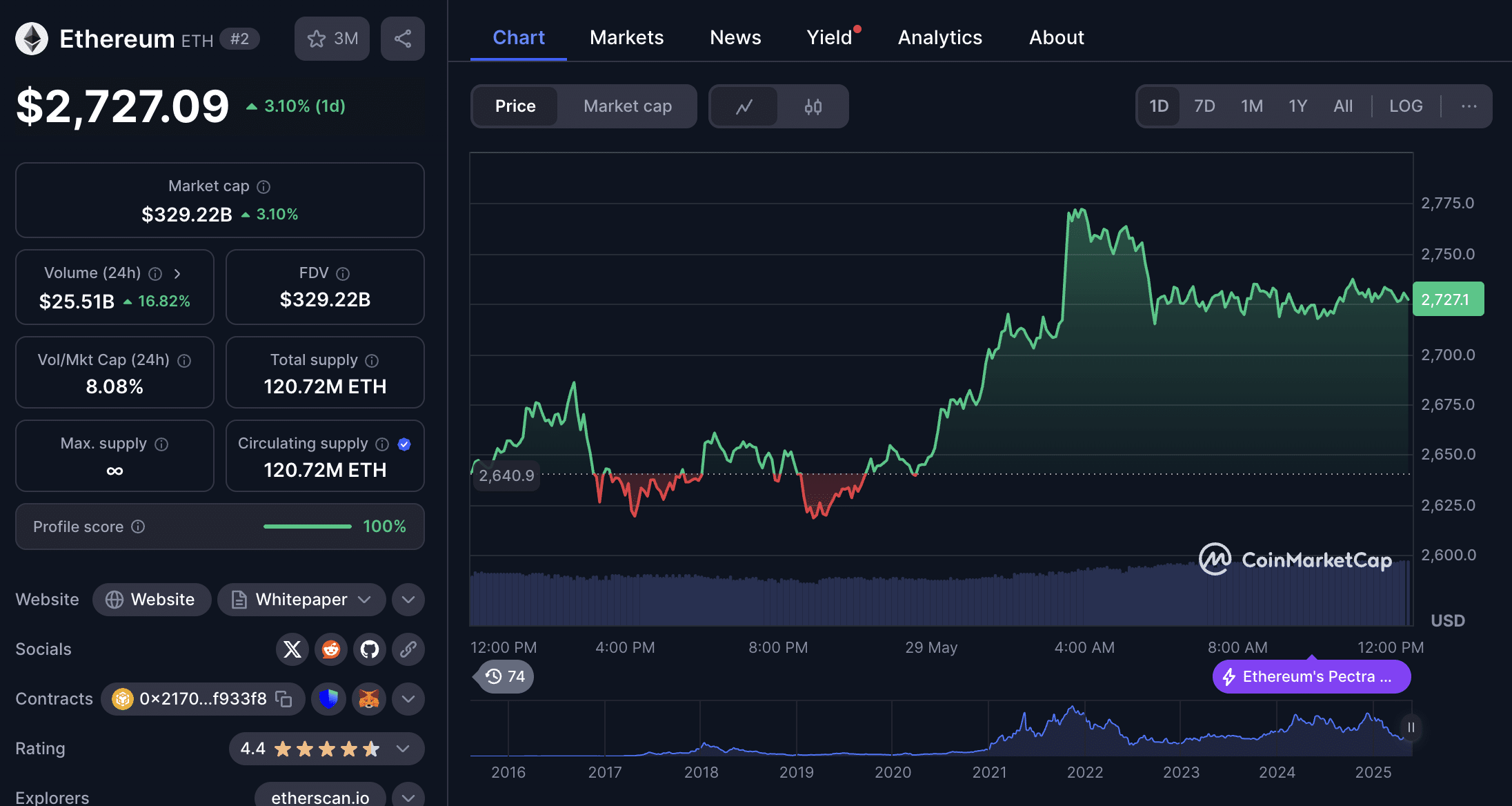Open the 74 historical events badge
Screen dimensions: 1512x806
point(505,676)
